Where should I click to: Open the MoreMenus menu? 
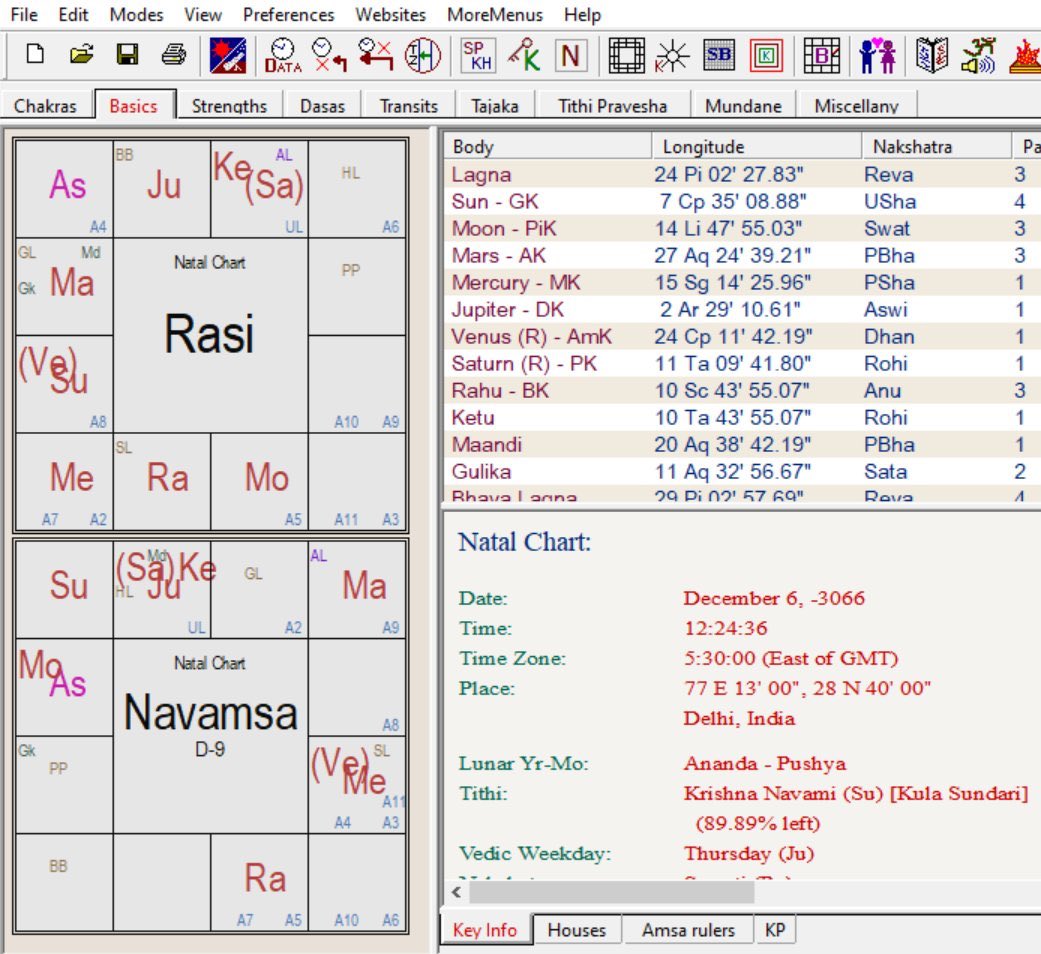[x=495, y=15]
